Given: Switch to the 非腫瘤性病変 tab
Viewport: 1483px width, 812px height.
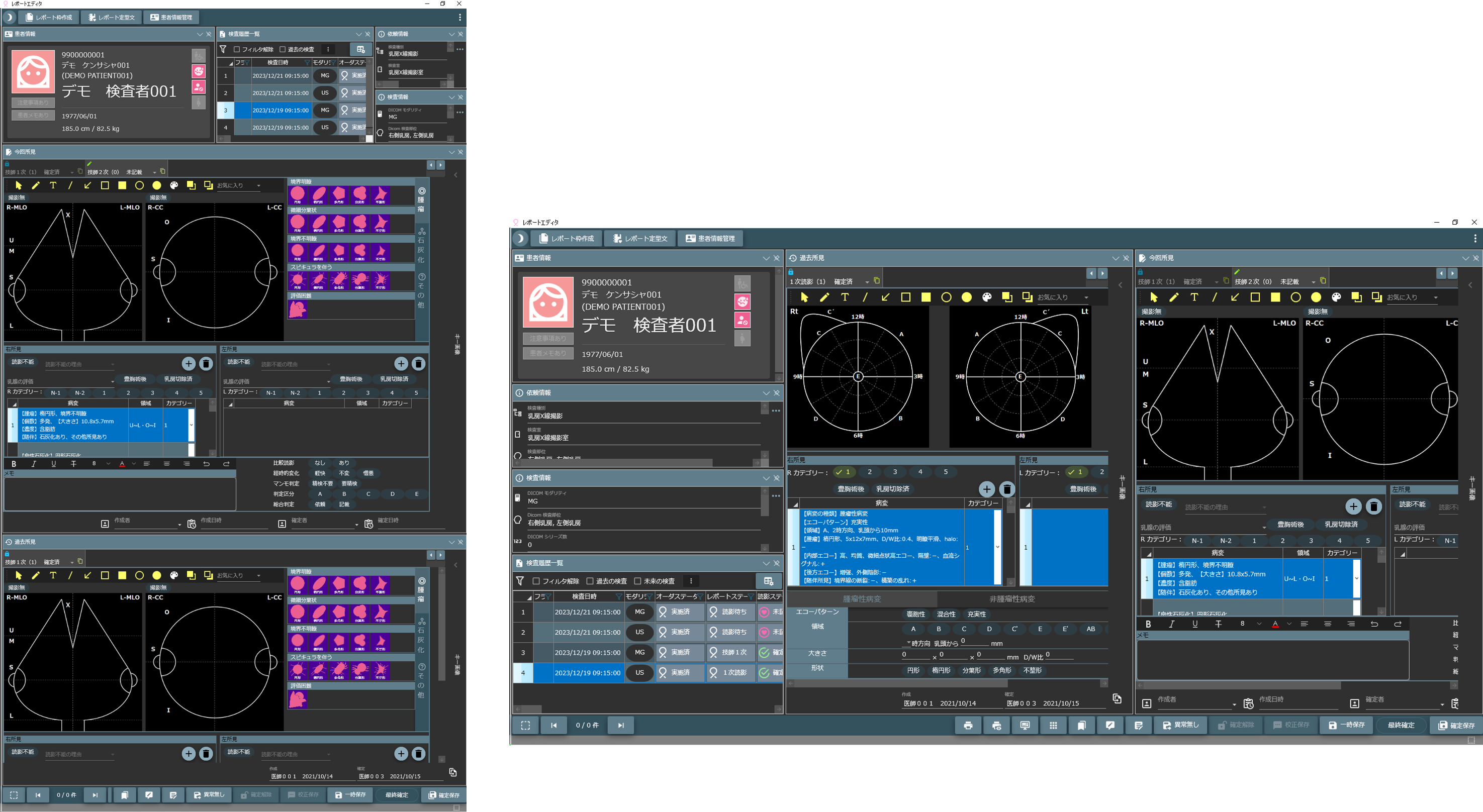Looking at the screenshot, I should [1012, 599].
